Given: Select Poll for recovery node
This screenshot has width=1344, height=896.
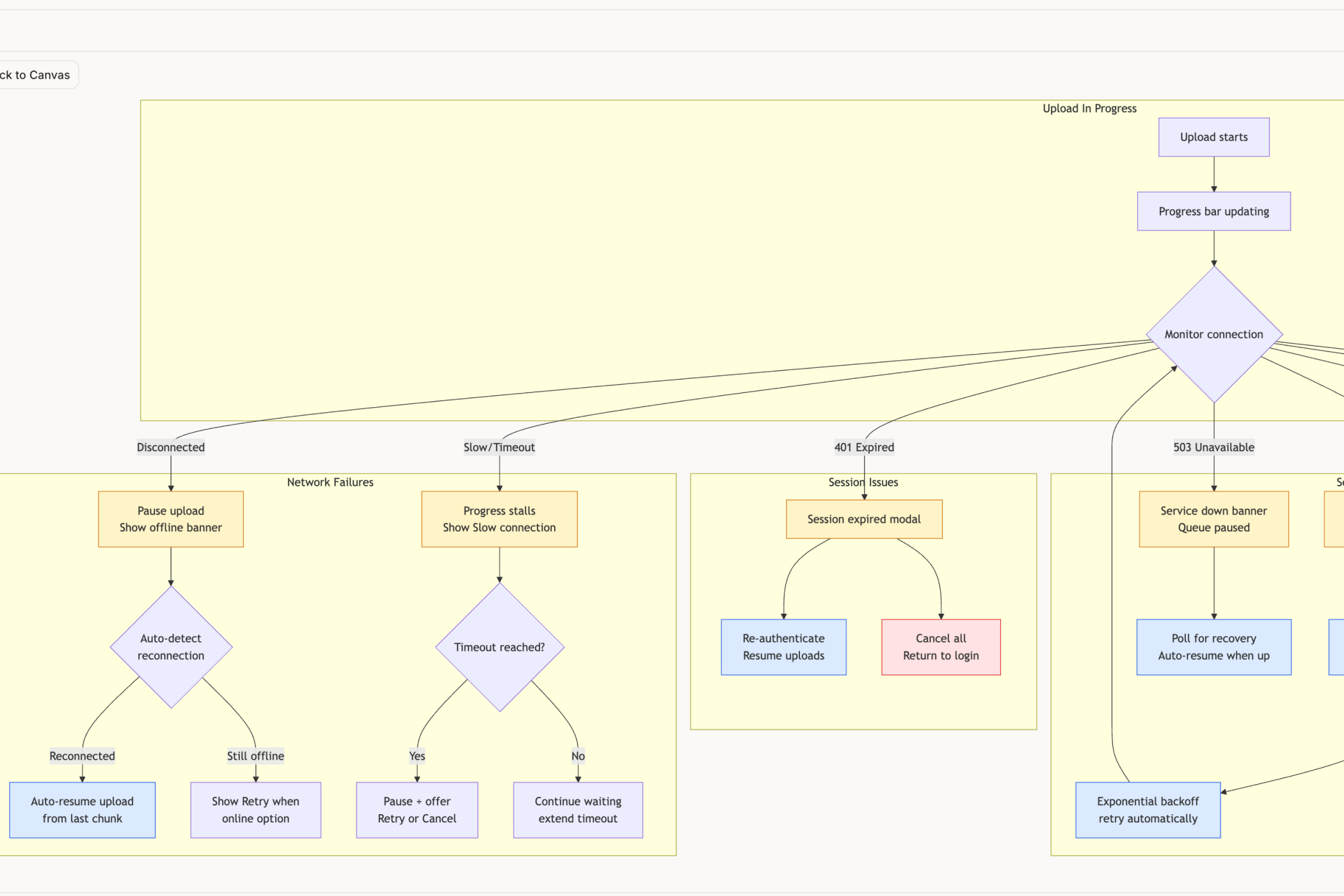Looking at the screenshot, I should click(x=1213, y=647).
